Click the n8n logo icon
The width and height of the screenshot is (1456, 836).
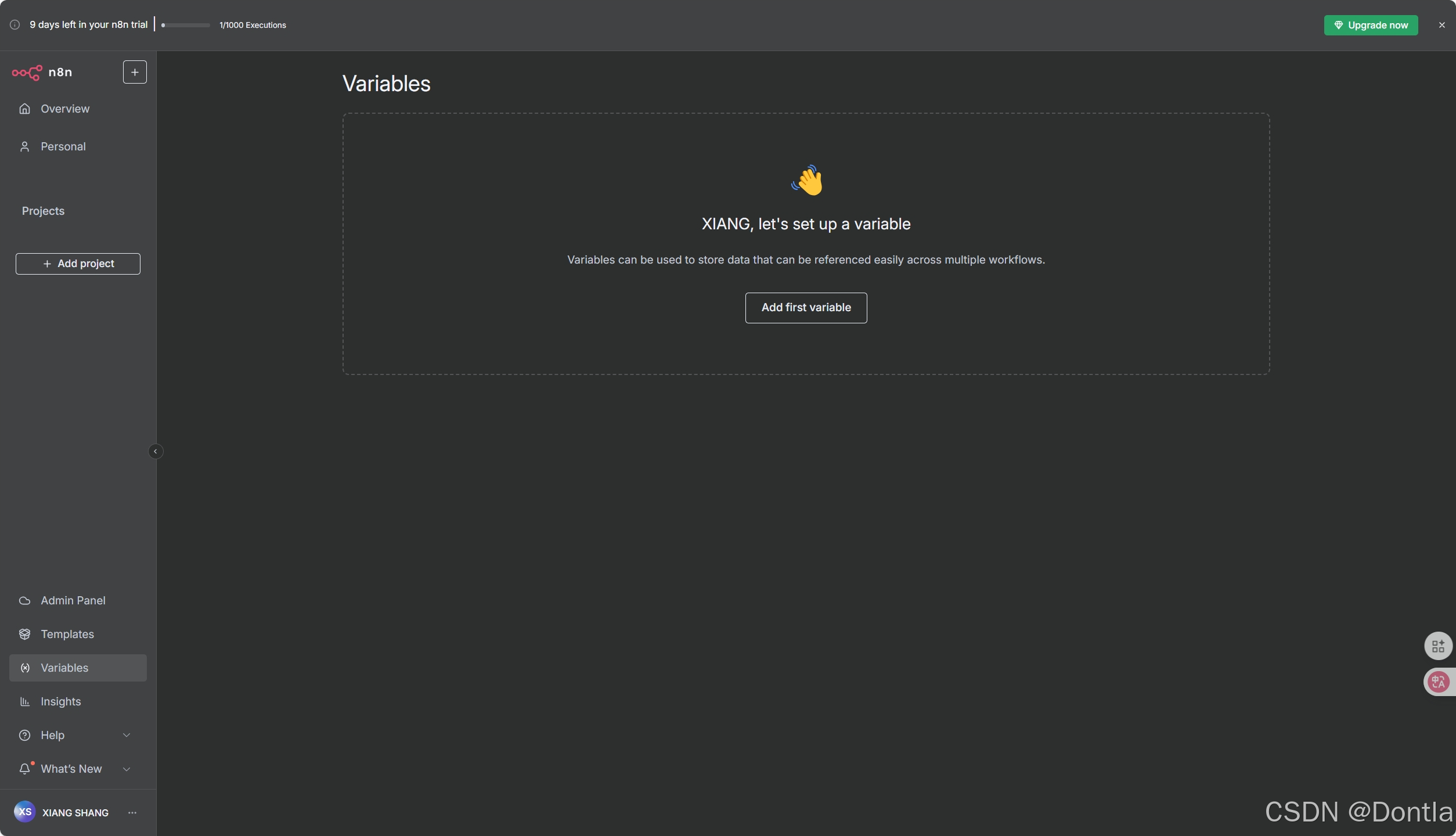coord(27,73)
